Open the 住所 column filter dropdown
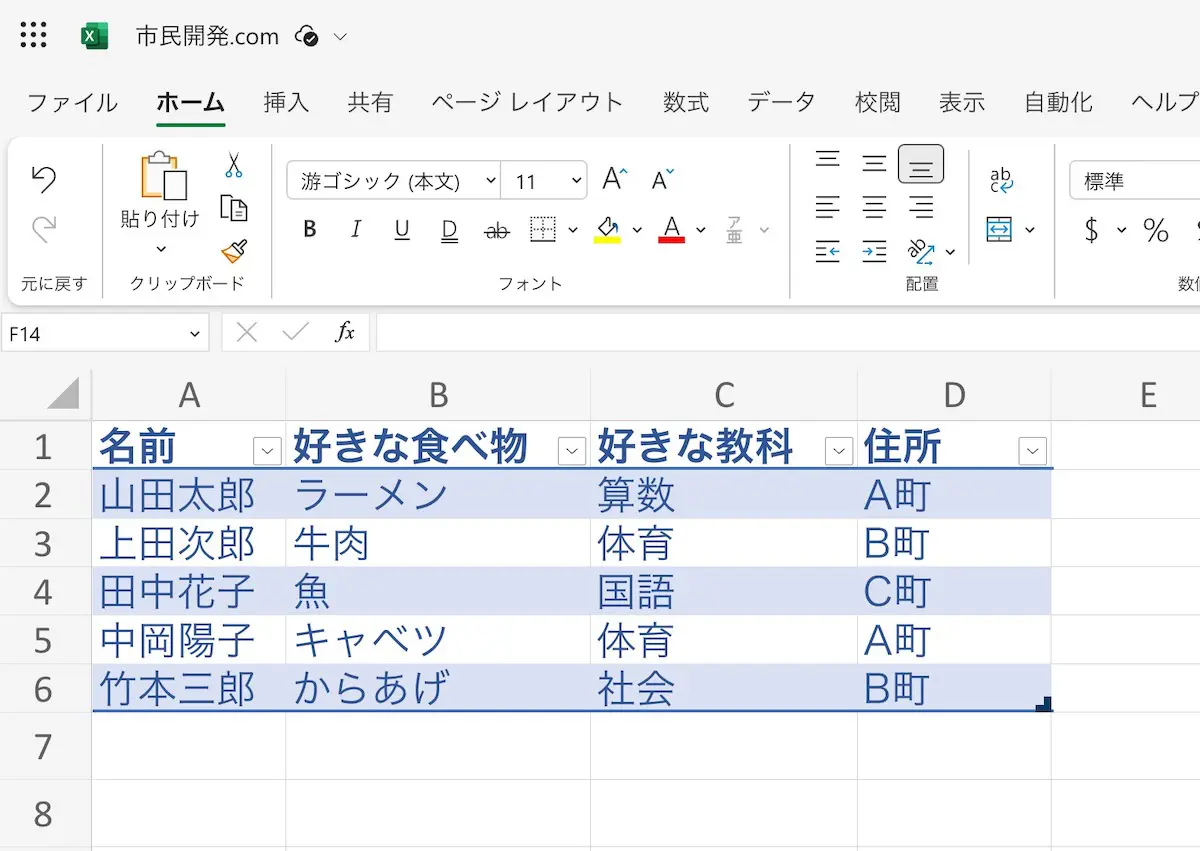The height and width of the screenshot is (851, 1200). point(1032,451)
